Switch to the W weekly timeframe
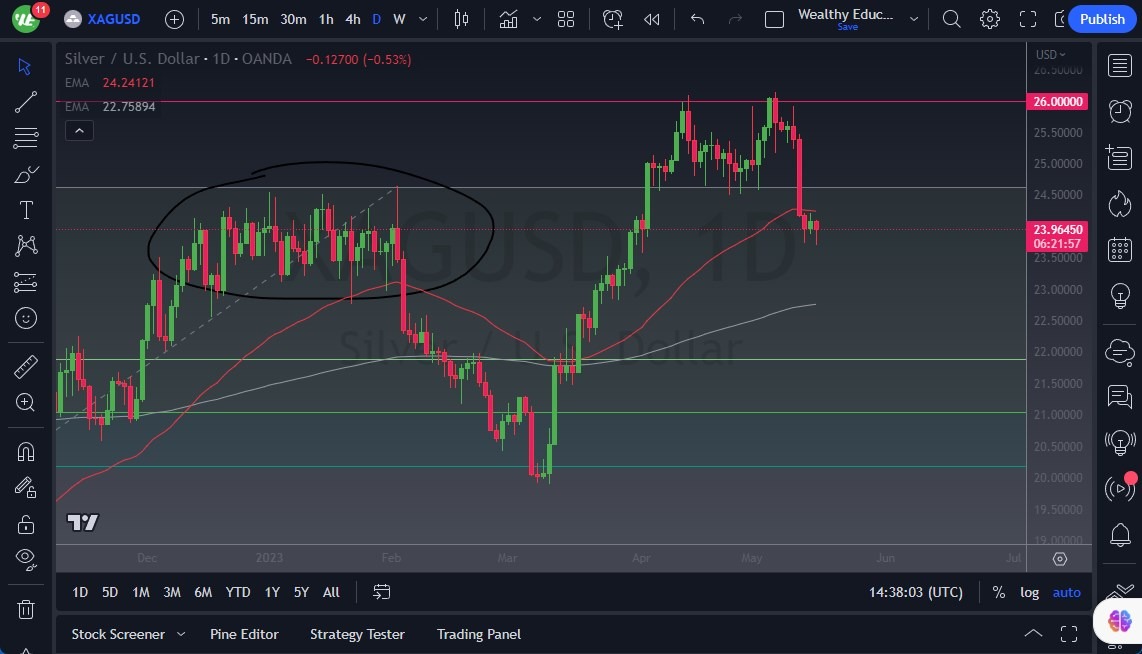 399,20
